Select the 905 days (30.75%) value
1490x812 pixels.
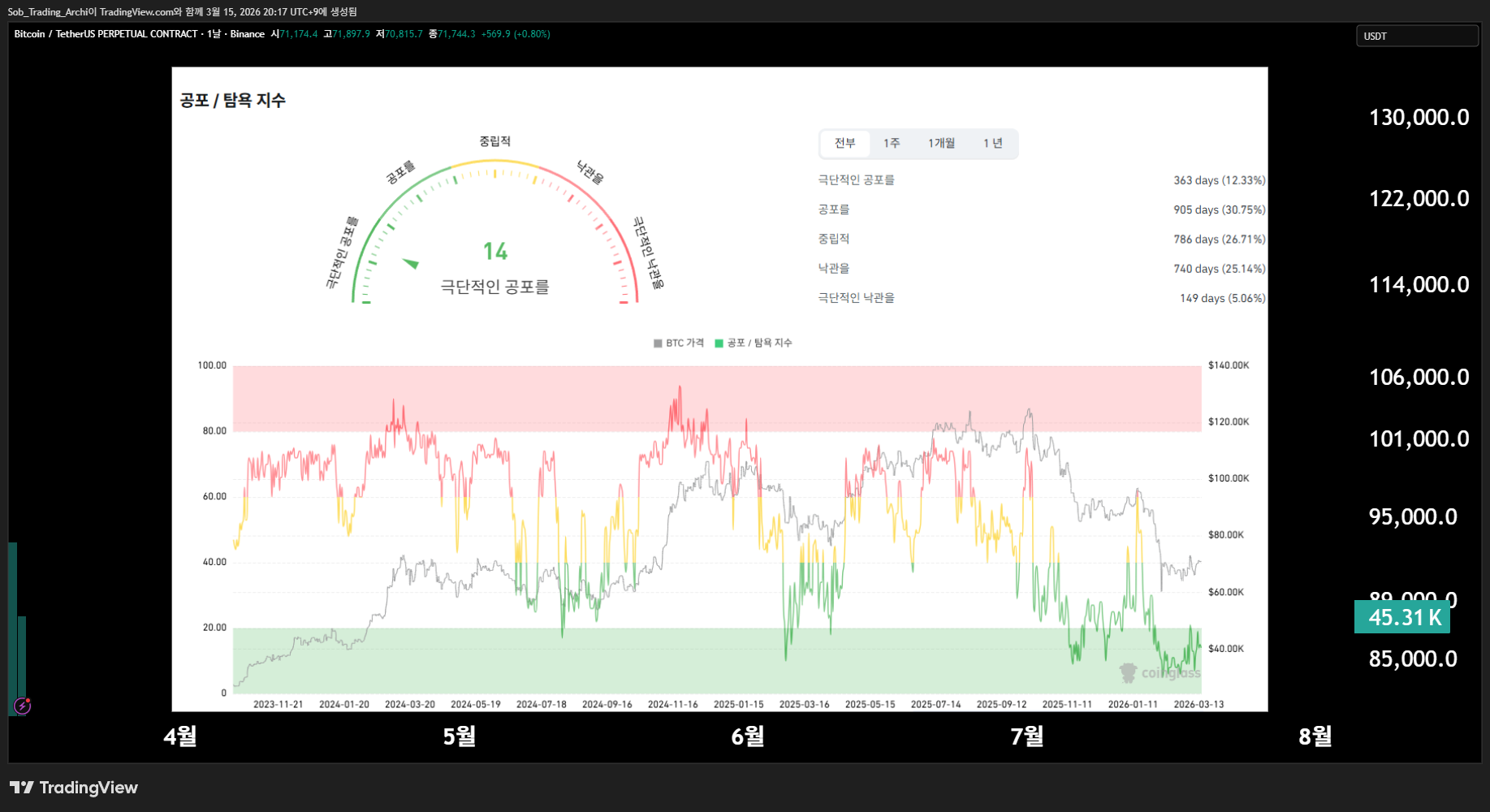click(1219, 209)
